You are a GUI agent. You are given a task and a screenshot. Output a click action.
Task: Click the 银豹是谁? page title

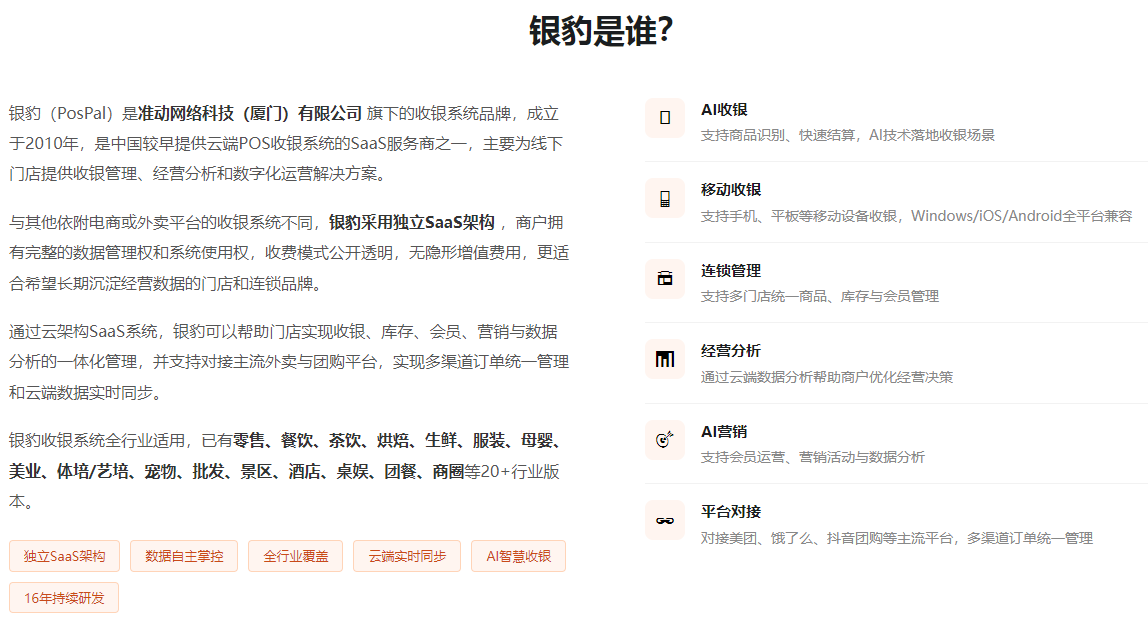point(601,31)
